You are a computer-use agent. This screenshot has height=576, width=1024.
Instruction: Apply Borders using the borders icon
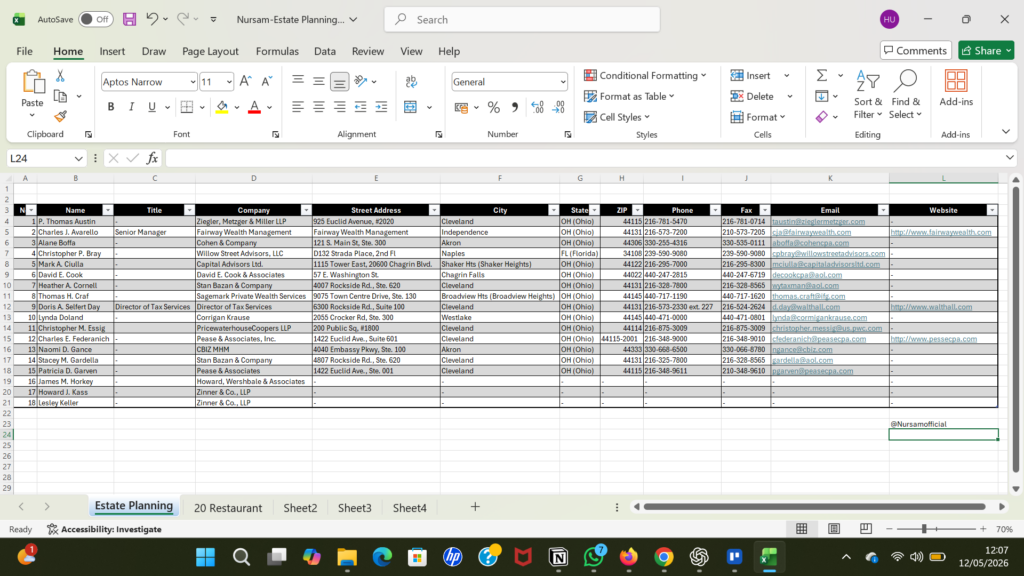[x=187, y=107]
